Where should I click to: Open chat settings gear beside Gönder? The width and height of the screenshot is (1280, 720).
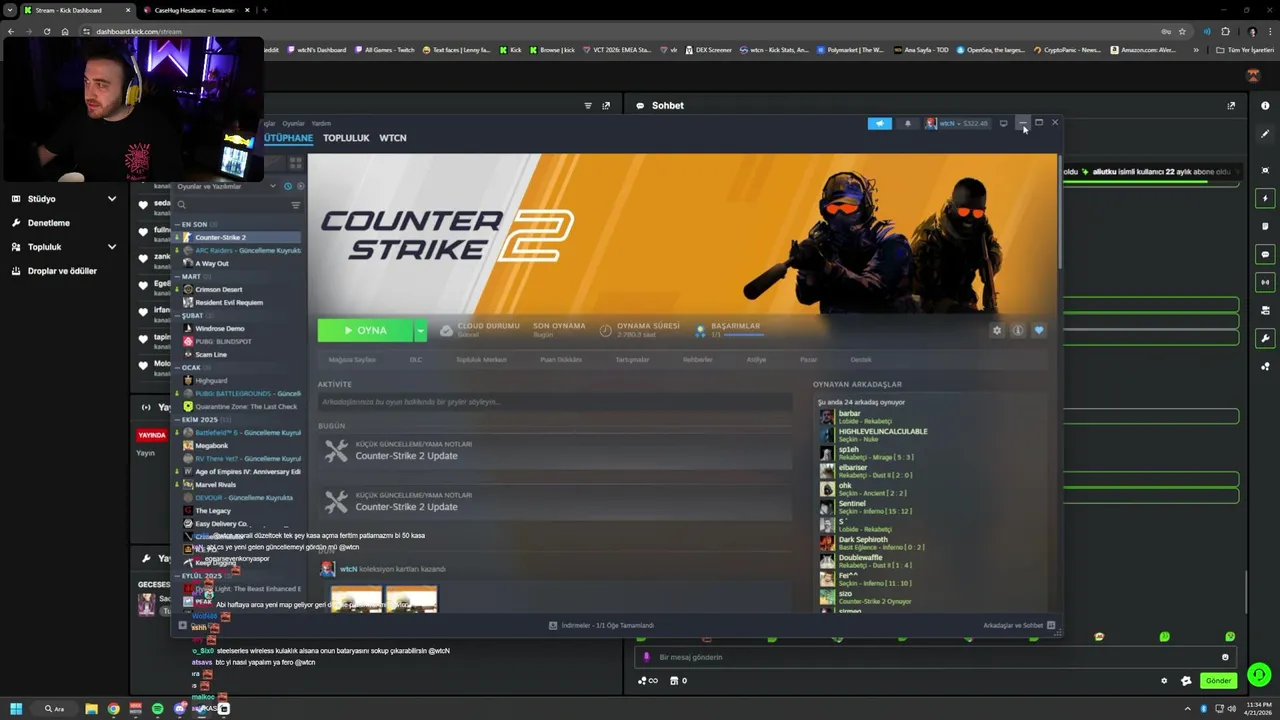1164,681
